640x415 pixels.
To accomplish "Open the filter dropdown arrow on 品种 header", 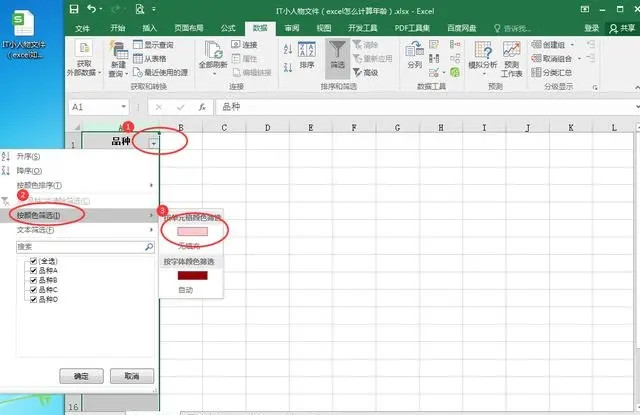I will [x=153, y=144].
